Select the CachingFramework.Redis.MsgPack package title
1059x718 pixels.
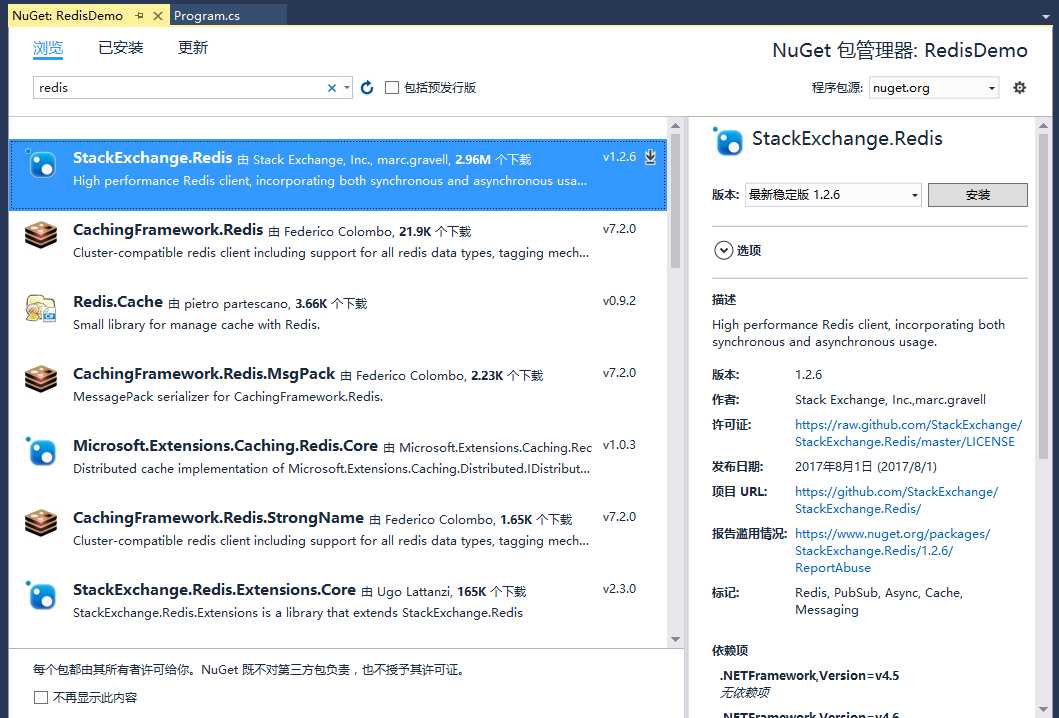click(x=203, y=374)
